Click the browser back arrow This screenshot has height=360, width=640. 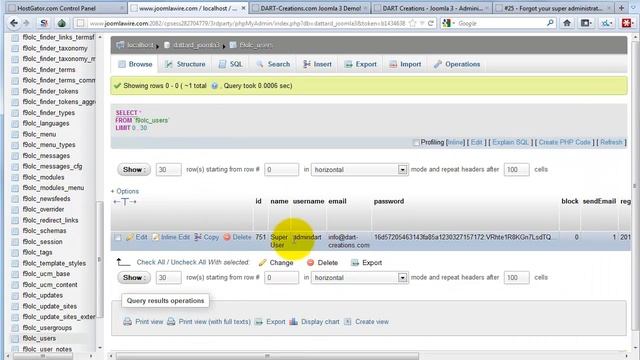click(x=13, y=23)
